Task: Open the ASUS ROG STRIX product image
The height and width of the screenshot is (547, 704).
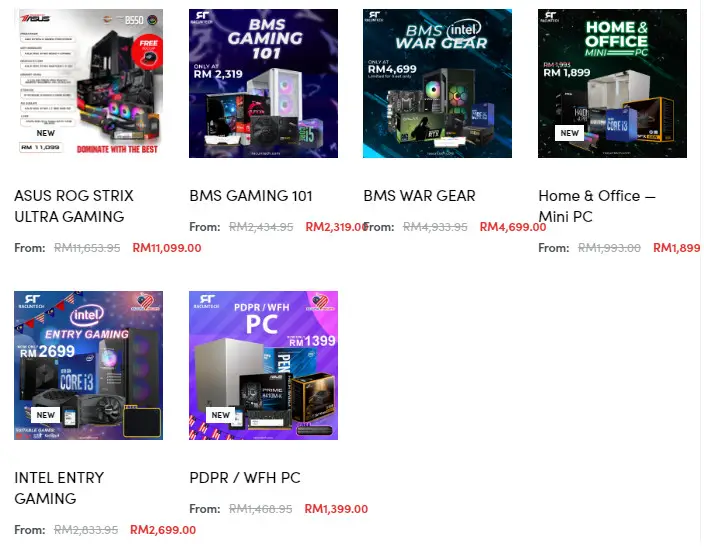Action: pos(88,83)
